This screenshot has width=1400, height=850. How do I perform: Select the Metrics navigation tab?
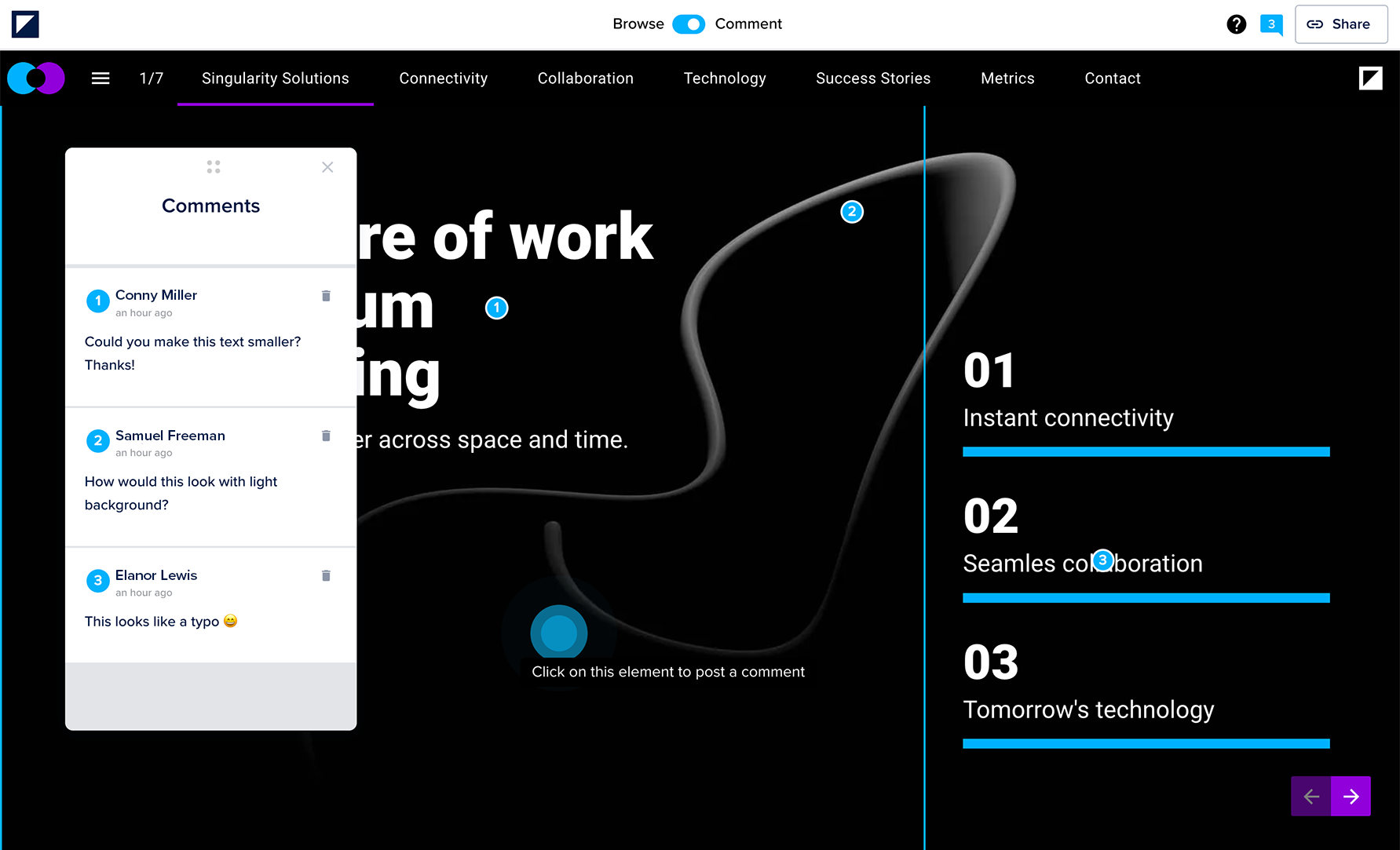pos(1007,78)
